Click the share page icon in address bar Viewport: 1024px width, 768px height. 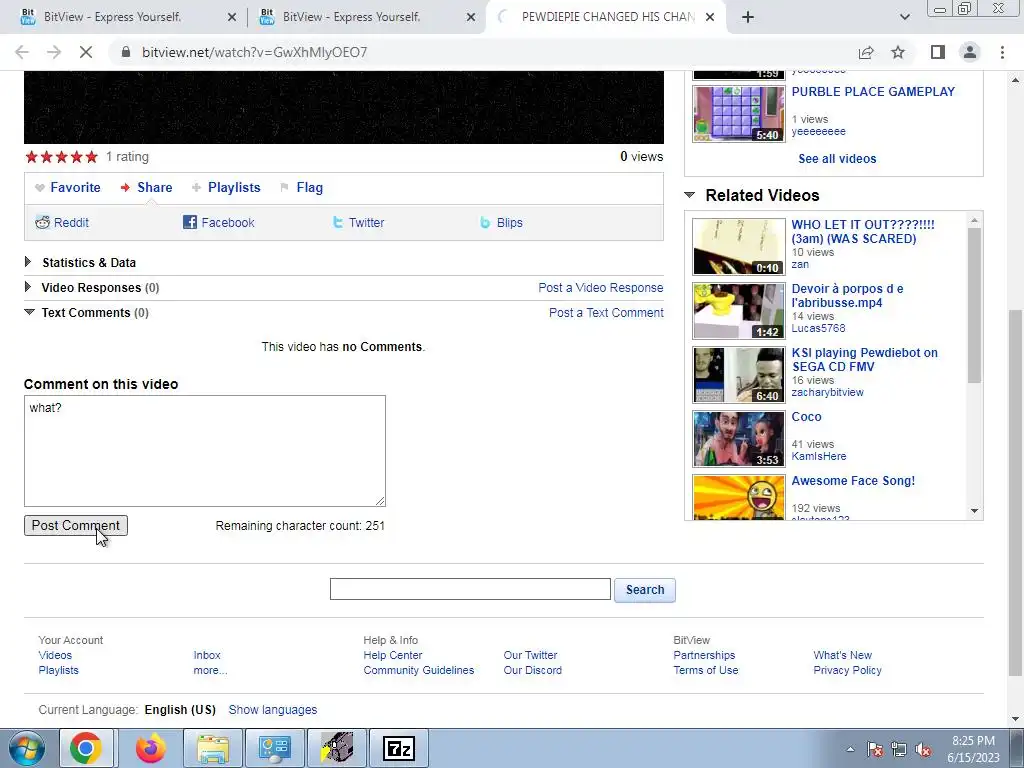pyautogui.click(x=866, y=52)
